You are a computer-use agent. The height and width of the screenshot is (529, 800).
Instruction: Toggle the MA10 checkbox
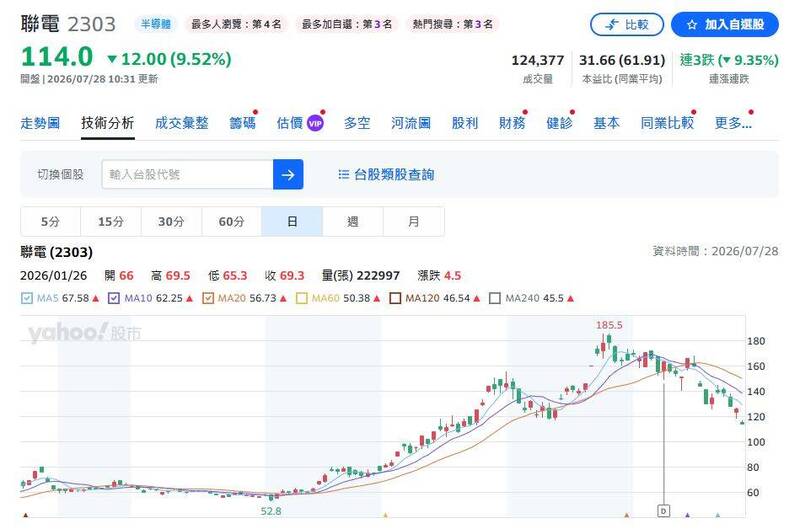[114, 298]
